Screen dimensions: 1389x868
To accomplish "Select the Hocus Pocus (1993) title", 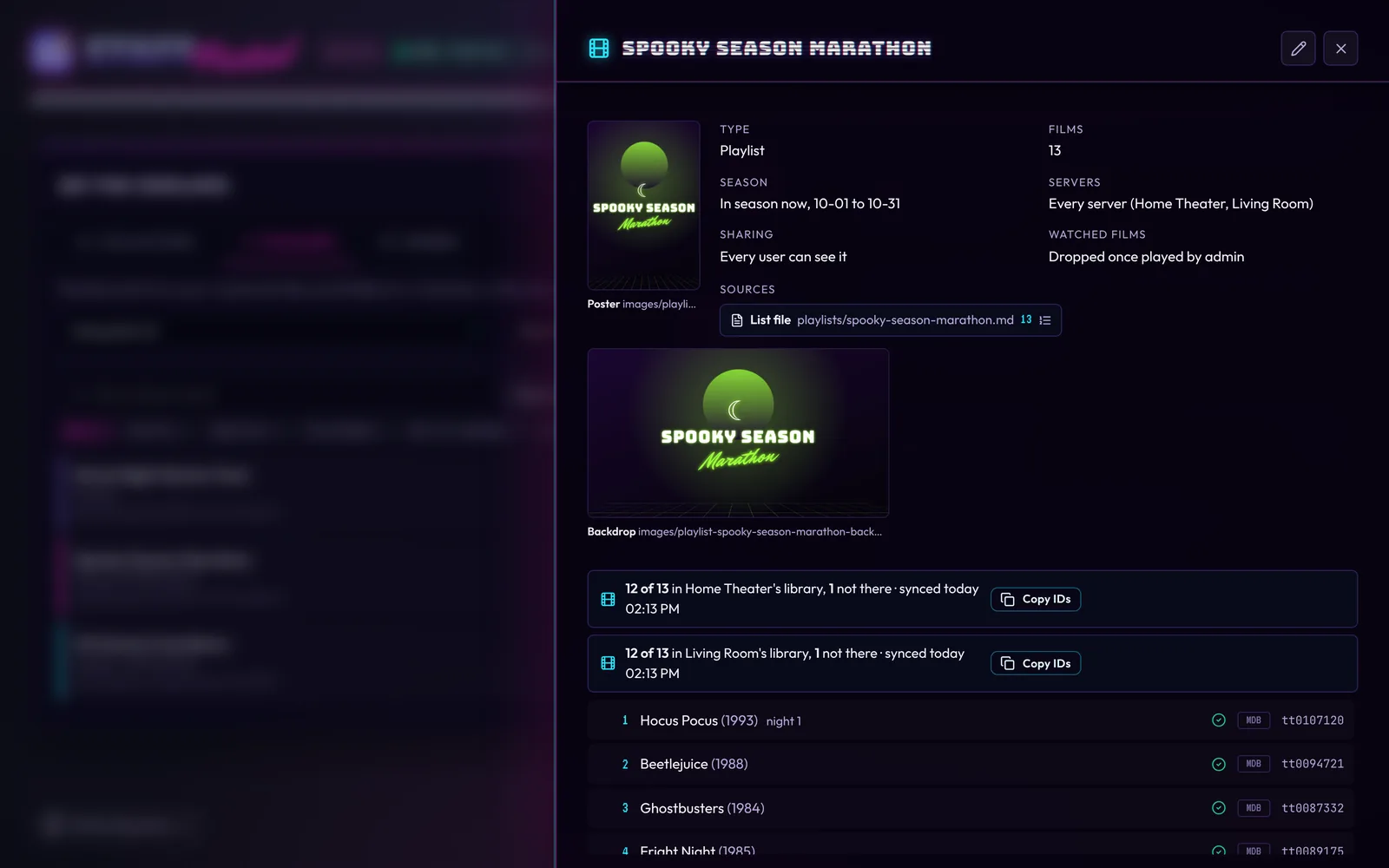I will point(699,720).
